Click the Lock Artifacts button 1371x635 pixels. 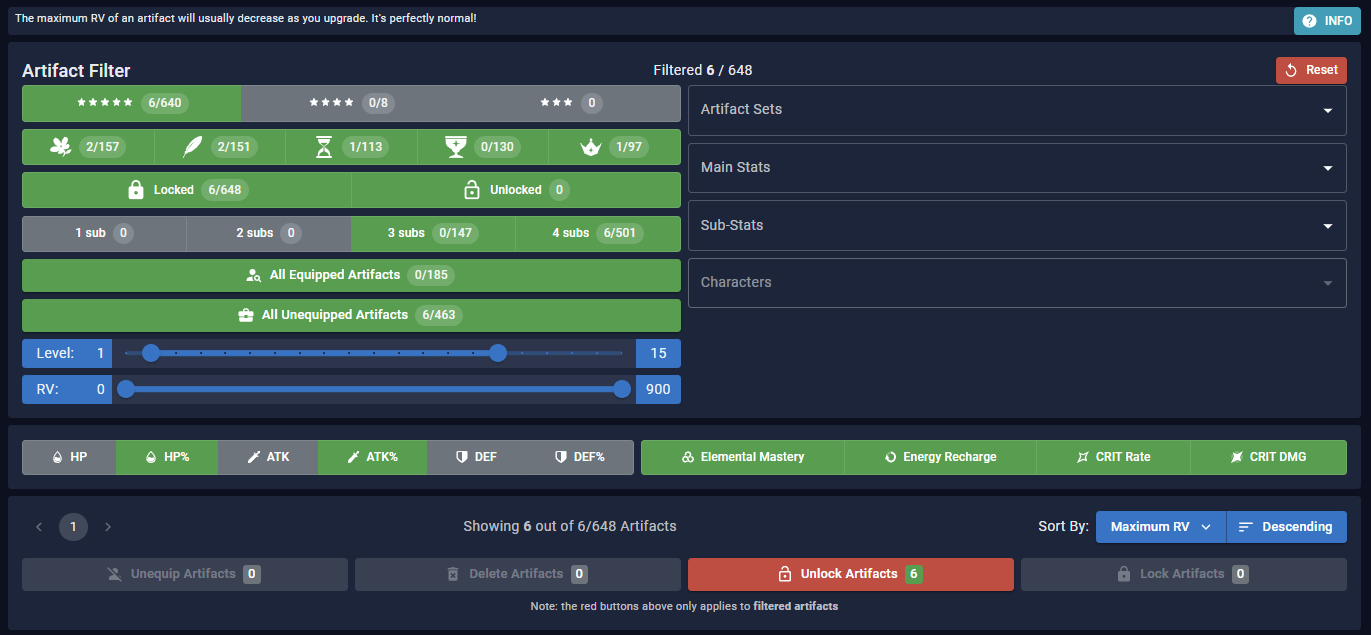1183,574
